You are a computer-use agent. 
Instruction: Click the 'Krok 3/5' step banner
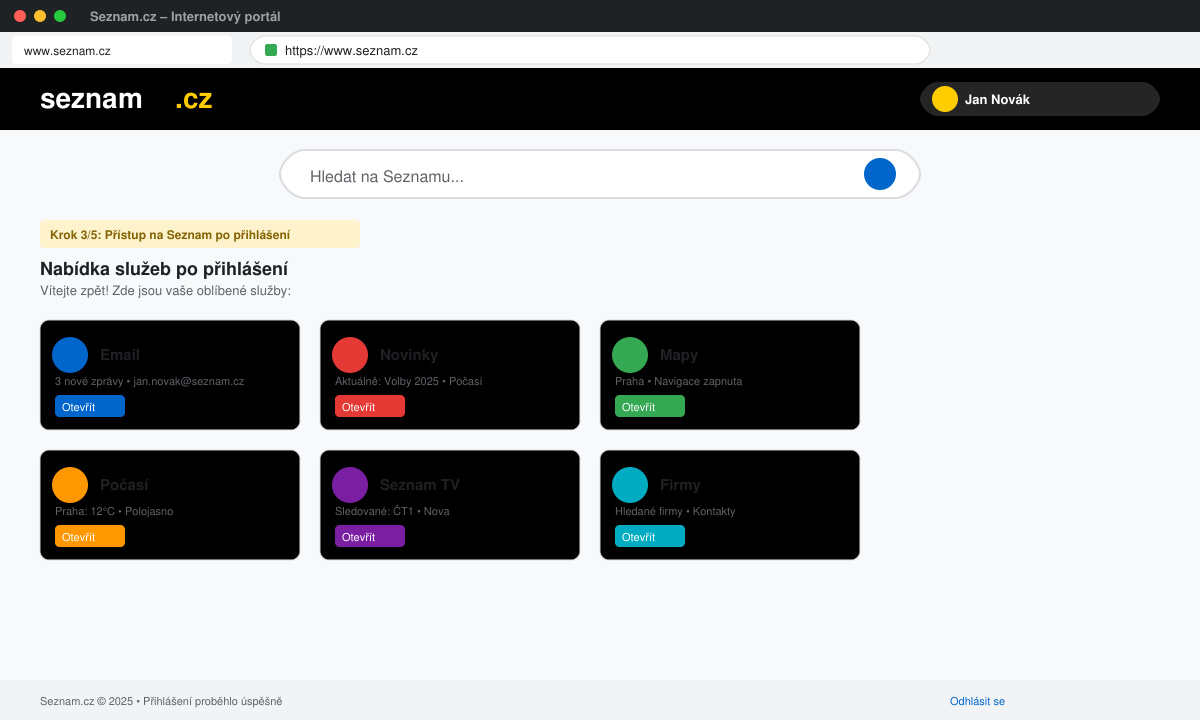pos(200,234)
